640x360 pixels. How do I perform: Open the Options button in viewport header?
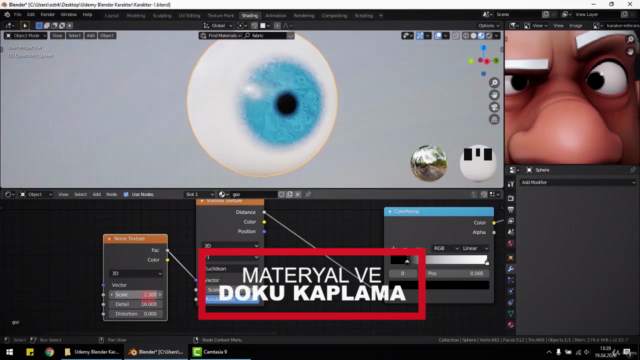488,26
